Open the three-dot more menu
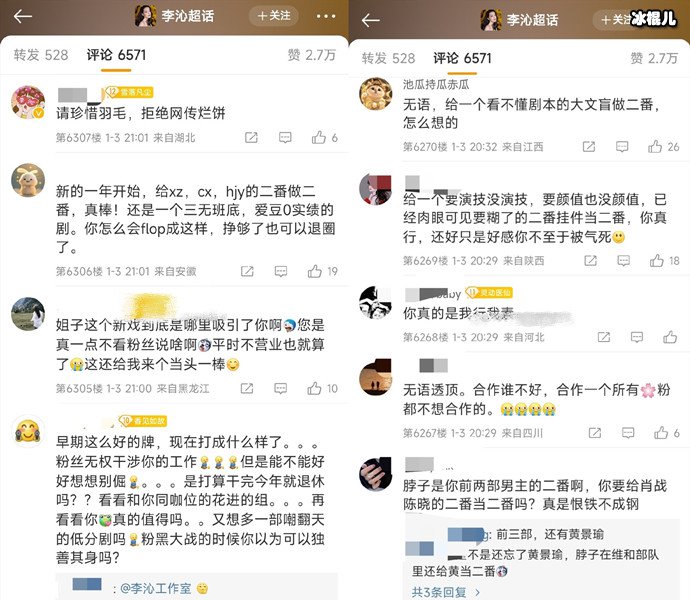 pyautogui.click(x=326, y=17)
